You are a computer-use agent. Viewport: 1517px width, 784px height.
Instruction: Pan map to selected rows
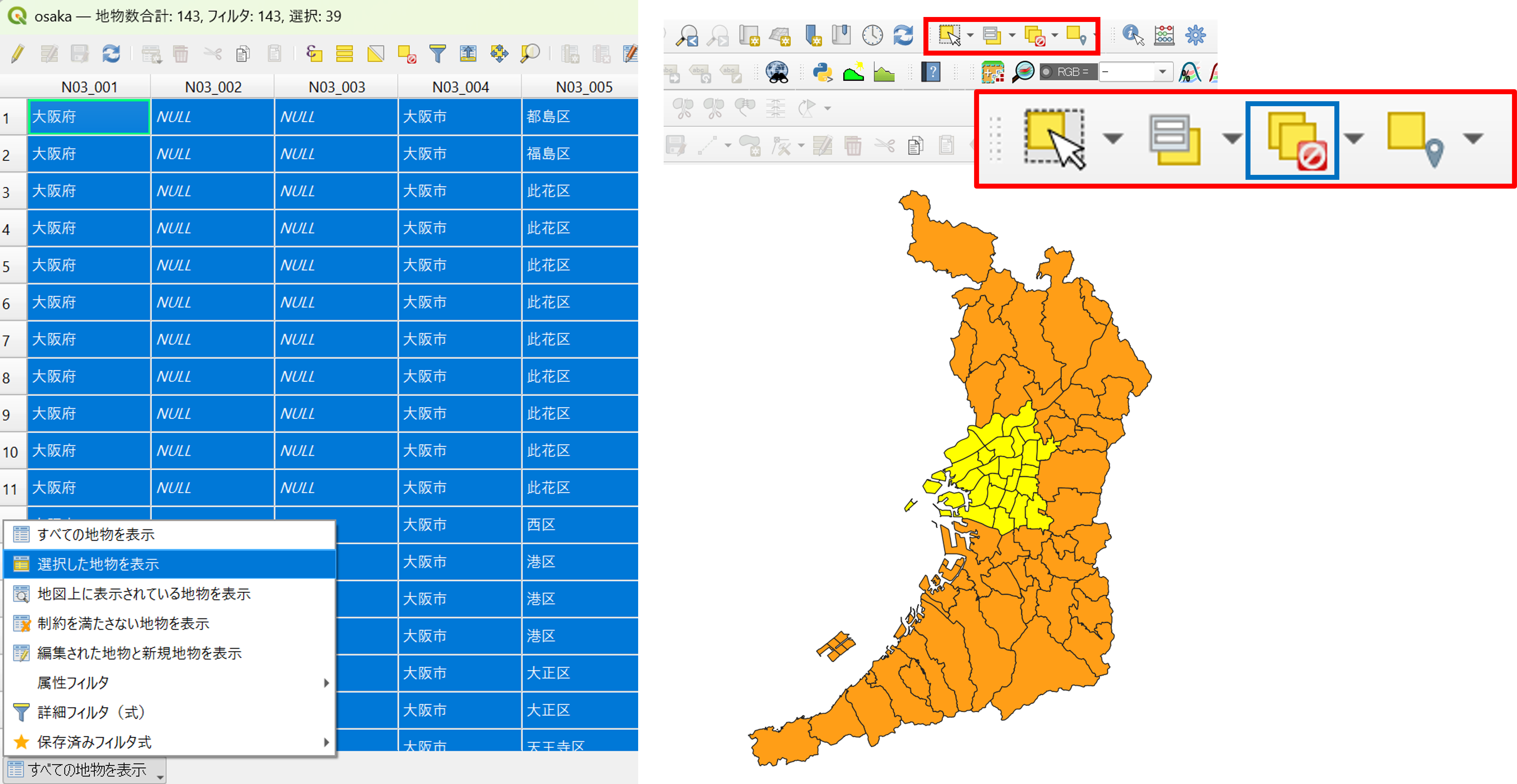point(499,54)
